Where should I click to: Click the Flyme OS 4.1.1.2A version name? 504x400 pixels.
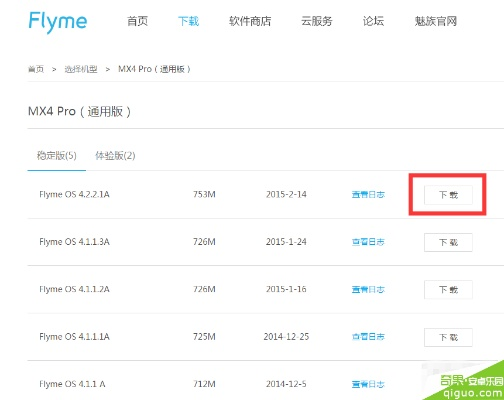[74, 289]
